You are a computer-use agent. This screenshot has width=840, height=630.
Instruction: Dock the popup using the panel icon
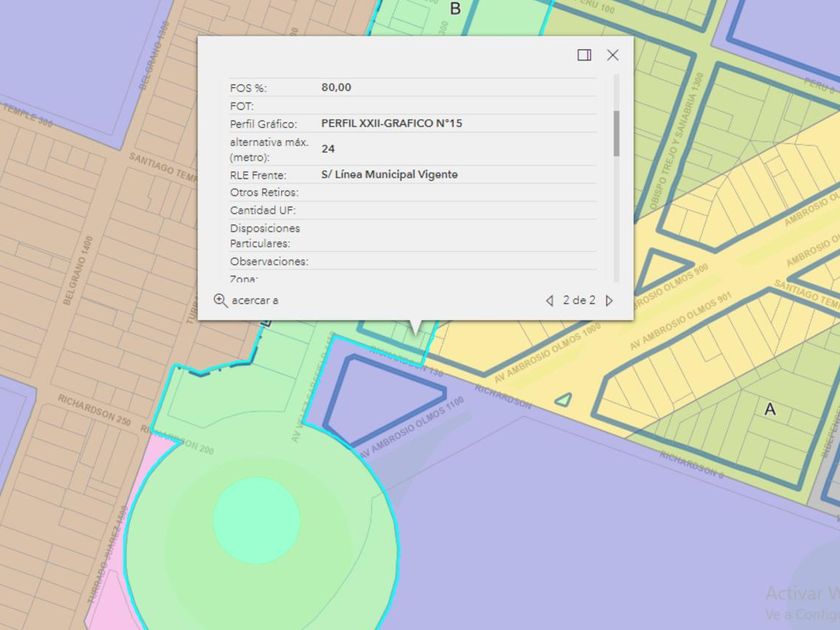tap(584, 55)
